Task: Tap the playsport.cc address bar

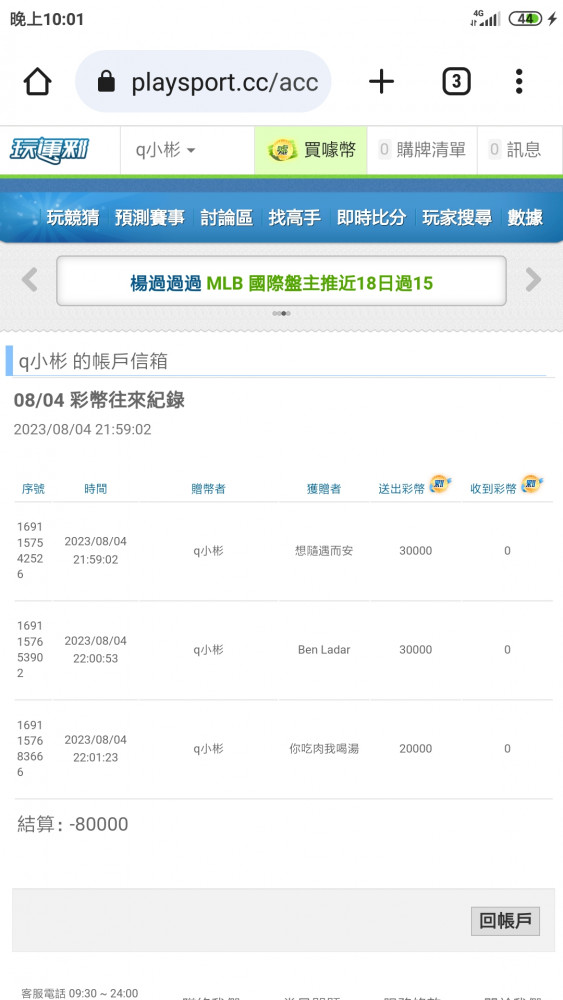Action: pos(203,82)
